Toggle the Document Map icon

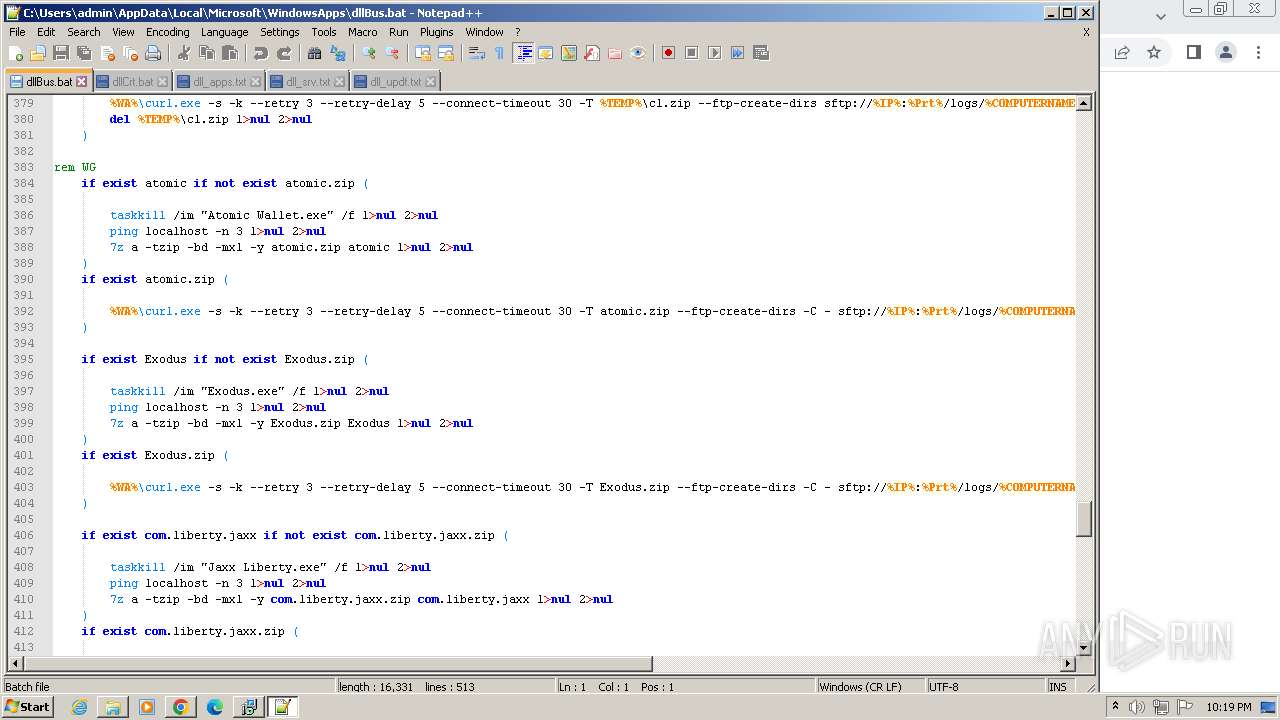coord(569,53)
